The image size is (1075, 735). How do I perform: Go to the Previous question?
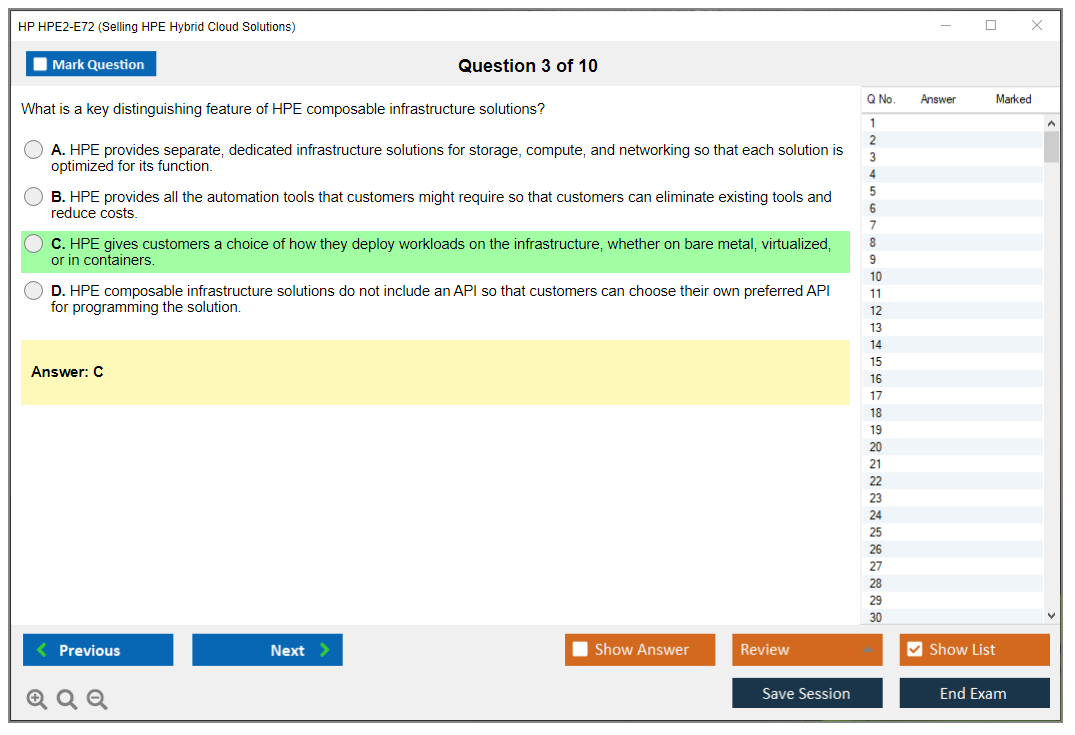pos(98,650)
